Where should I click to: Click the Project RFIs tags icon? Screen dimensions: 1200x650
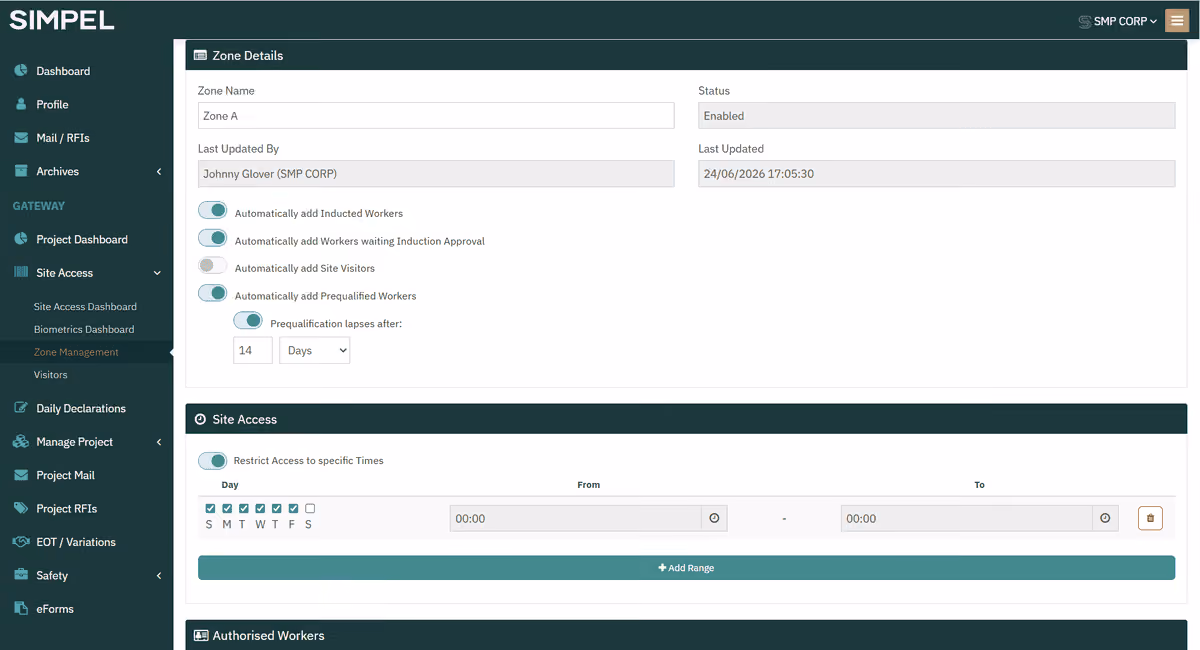point(20,508)
